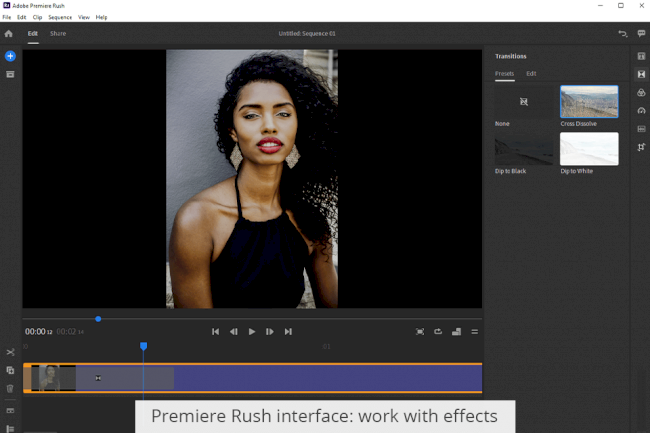Select the Transitions panel icon
The width and height of the screenshot is (650, 433).
(641, 74)
